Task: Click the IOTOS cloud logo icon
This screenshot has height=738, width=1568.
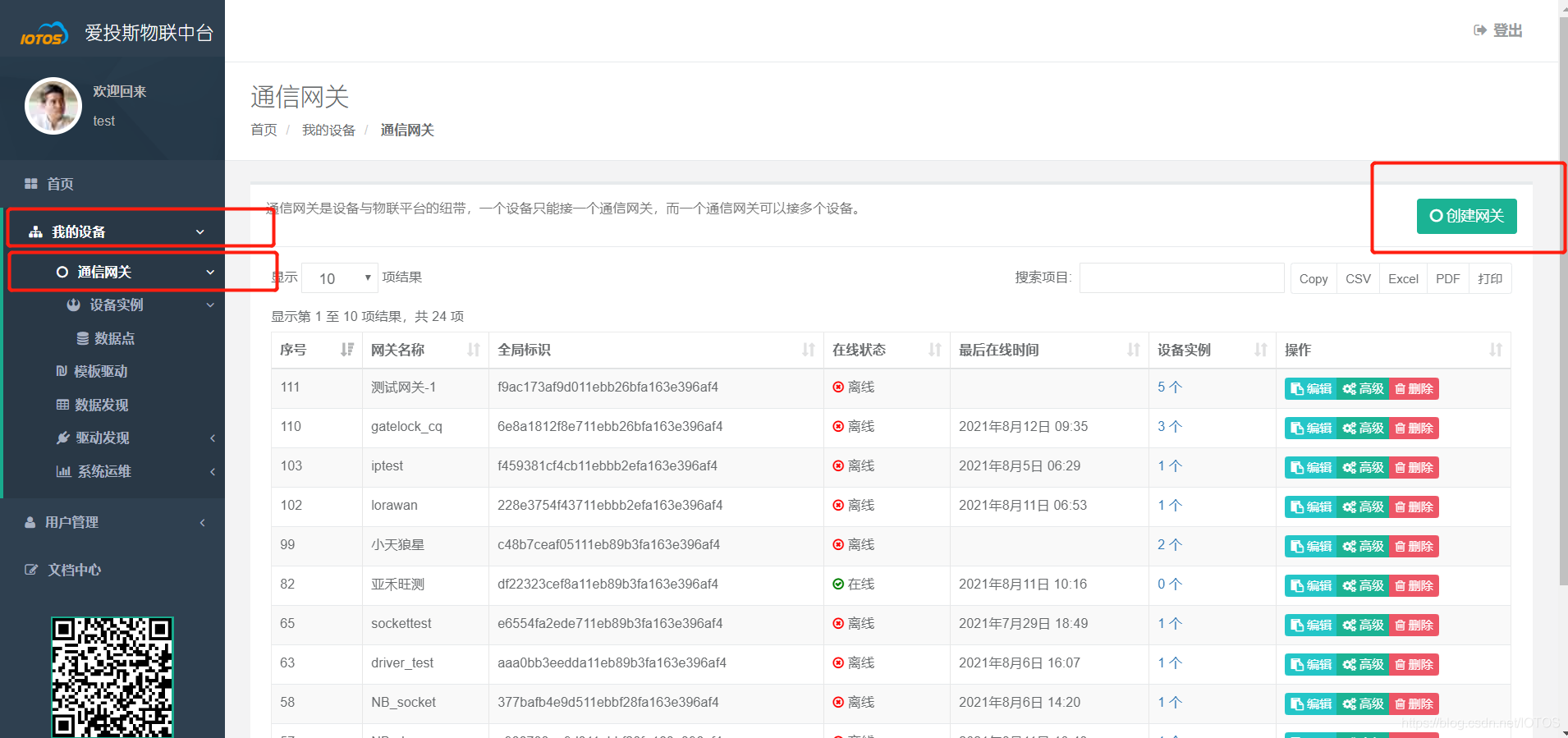Action: click(44, 34)
